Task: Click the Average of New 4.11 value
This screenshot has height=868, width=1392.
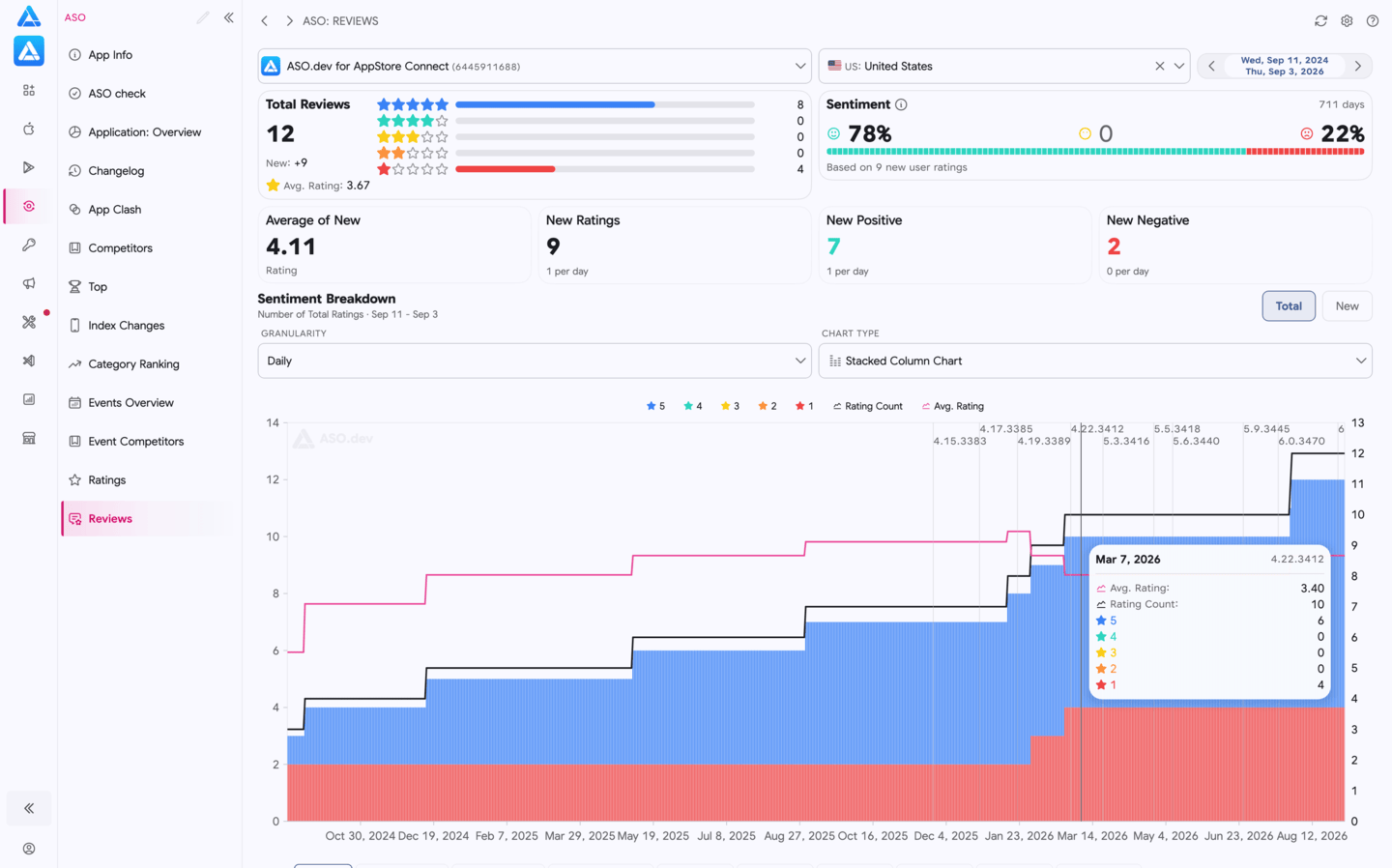Action: (291, 246)
